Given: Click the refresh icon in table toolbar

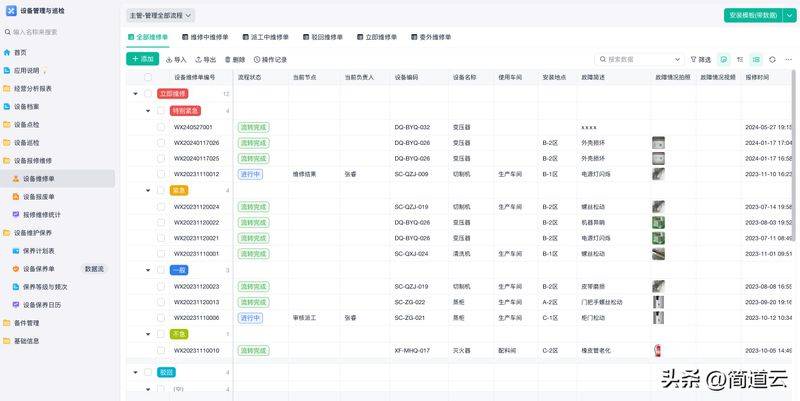Looking at the screenshot, I should click(772, 60).
